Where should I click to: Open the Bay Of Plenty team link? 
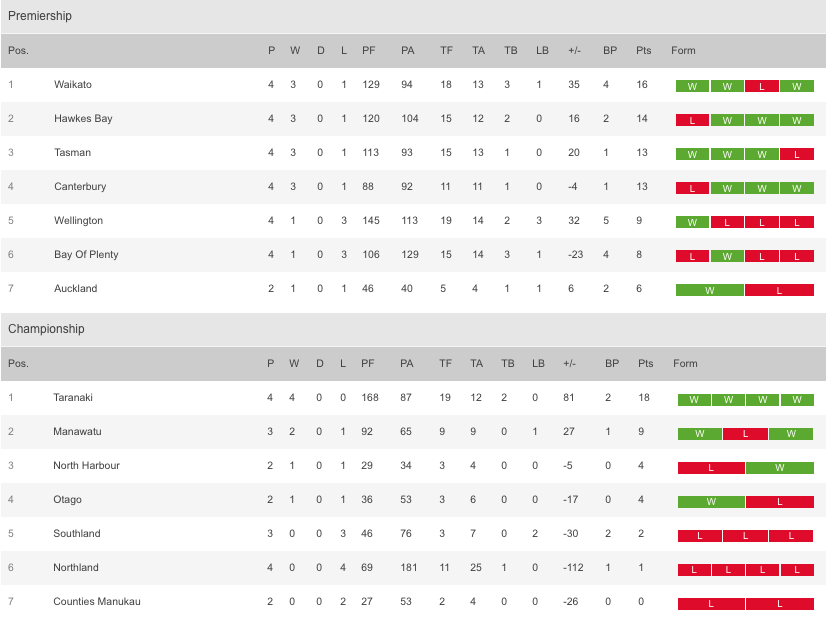point(86,255)
